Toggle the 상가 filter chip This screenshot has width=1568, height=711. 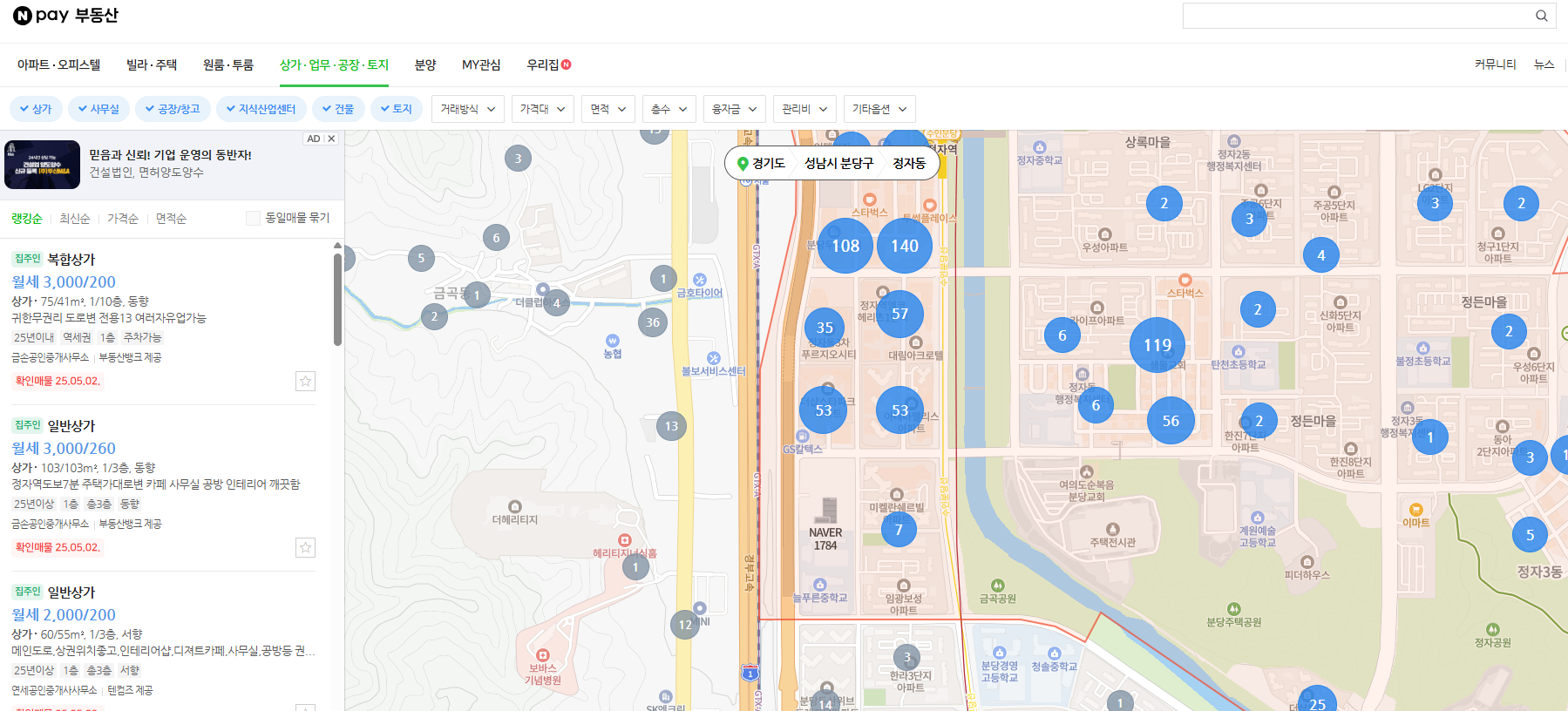tap(36, 109)
